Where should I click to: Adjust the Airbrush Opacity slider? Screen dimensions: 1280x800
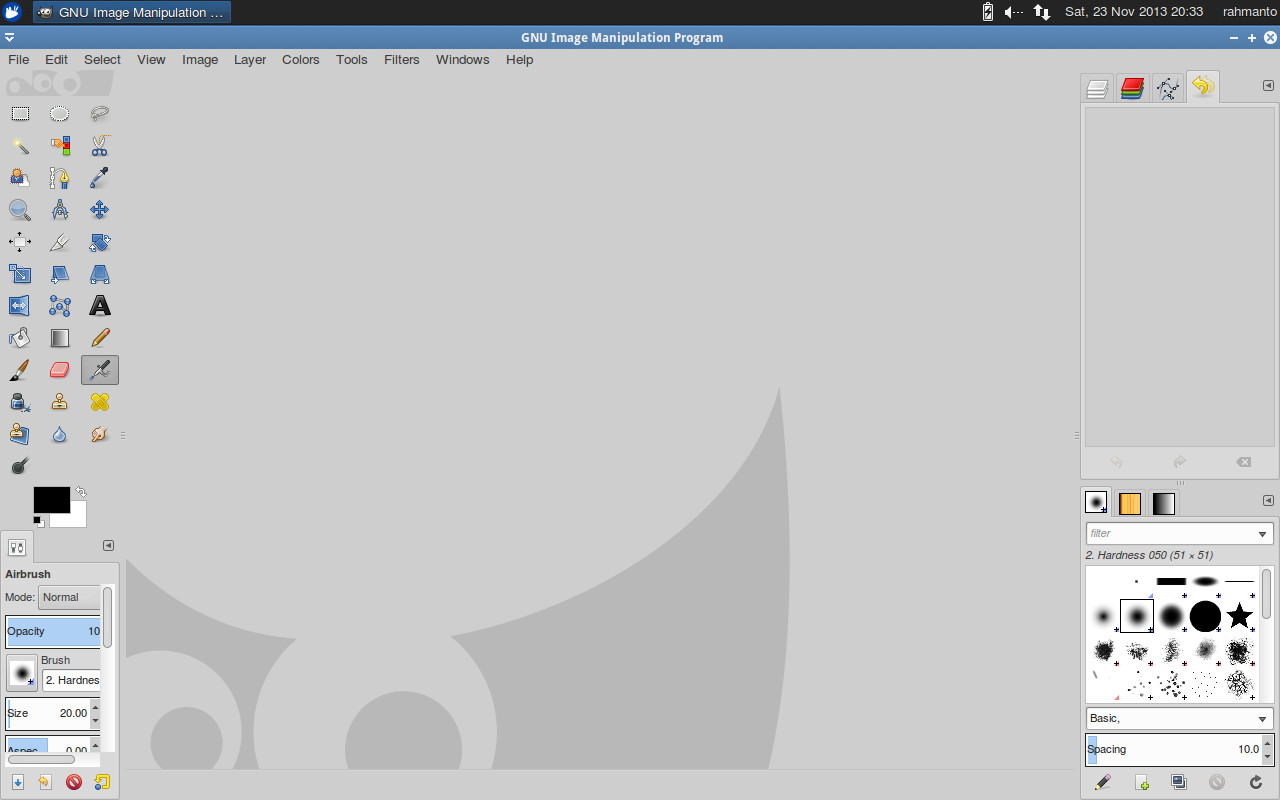(53, 631)
